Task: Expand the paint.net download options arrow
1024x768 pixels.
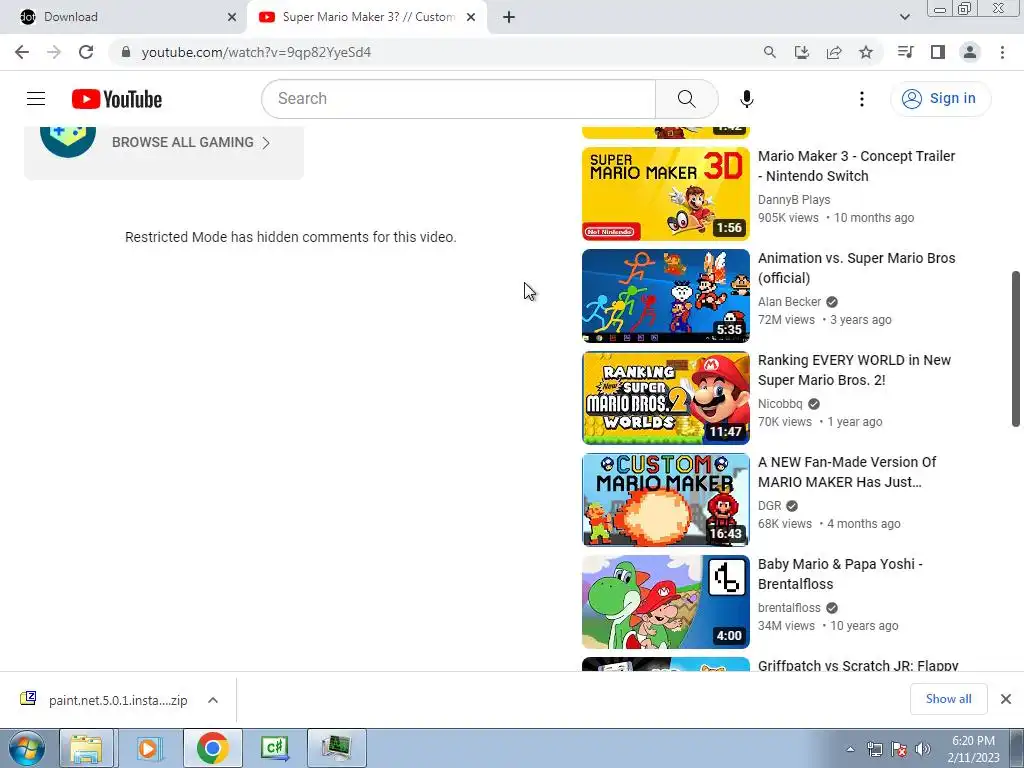Action: pos(213,700)
